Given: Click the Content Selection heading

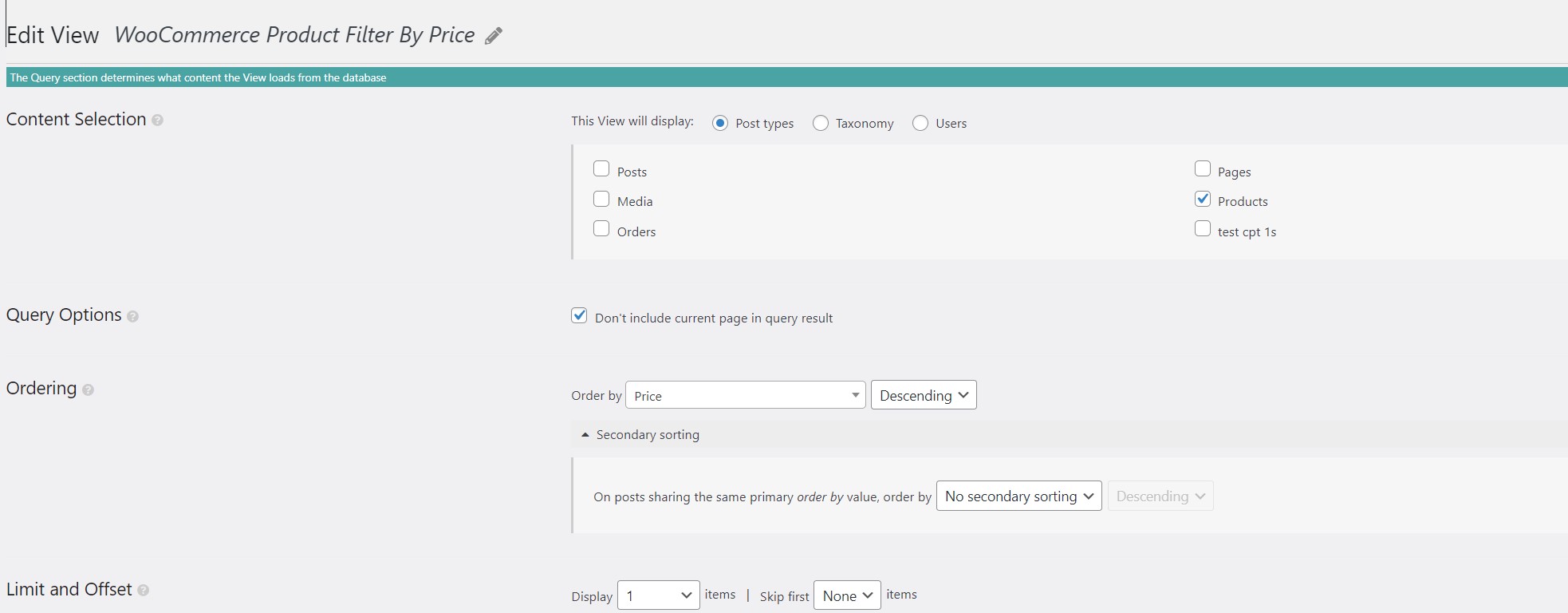Looking at the screenshot, I should [76, 119].
